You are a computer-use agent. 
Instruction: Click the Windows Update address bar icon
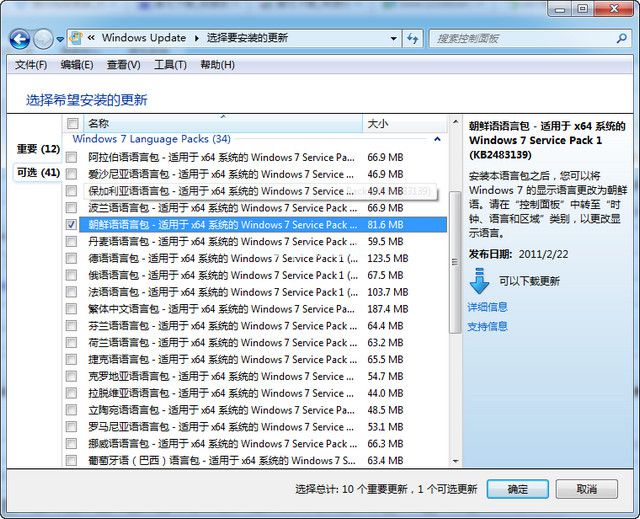[x=76, y=38]
